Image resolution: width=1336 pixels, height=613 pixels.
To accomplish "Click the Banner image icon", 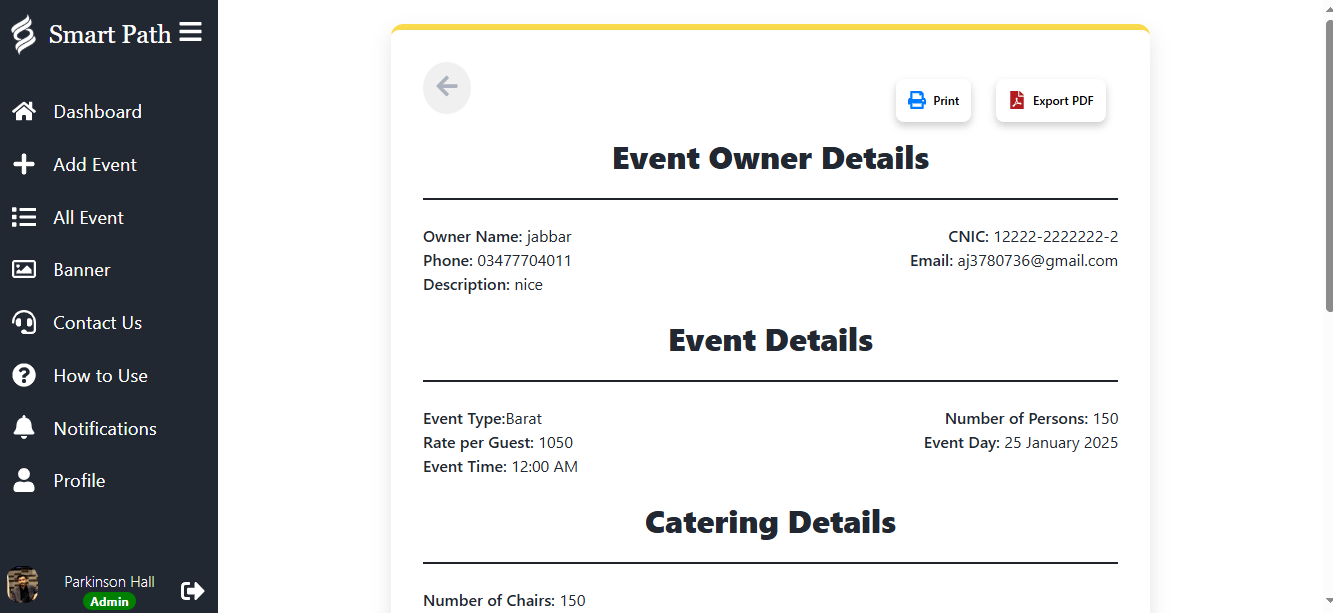I will pyautogui.click(x=24, y=270).
